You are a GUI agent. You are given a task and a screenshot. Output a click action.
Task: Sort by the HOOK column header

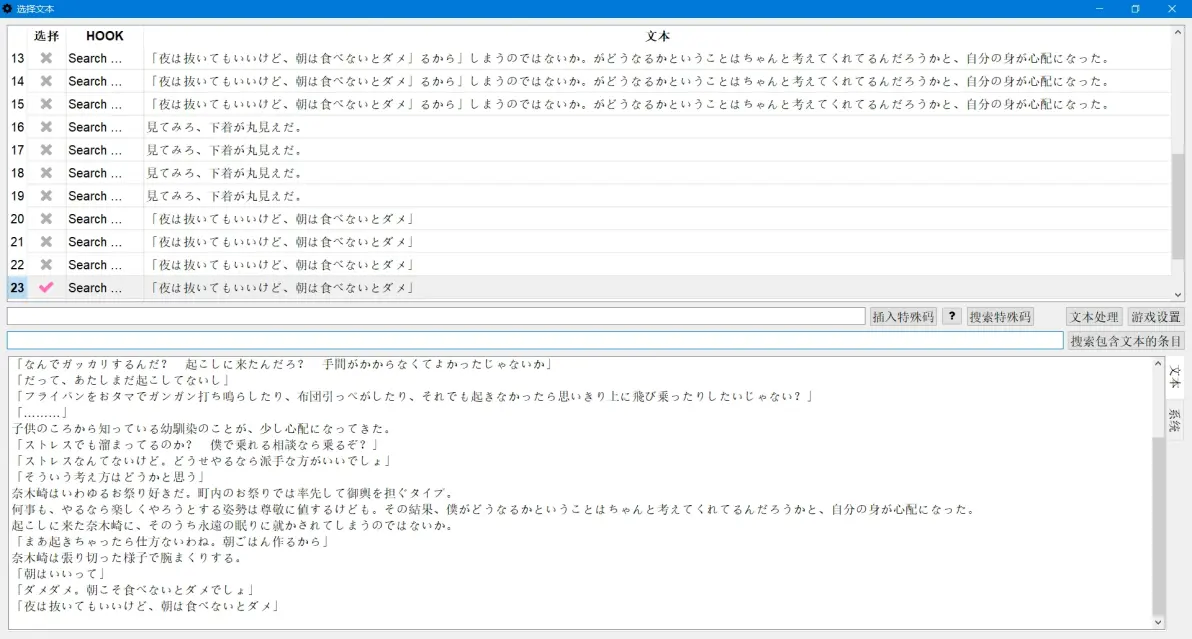coord(104,36)
